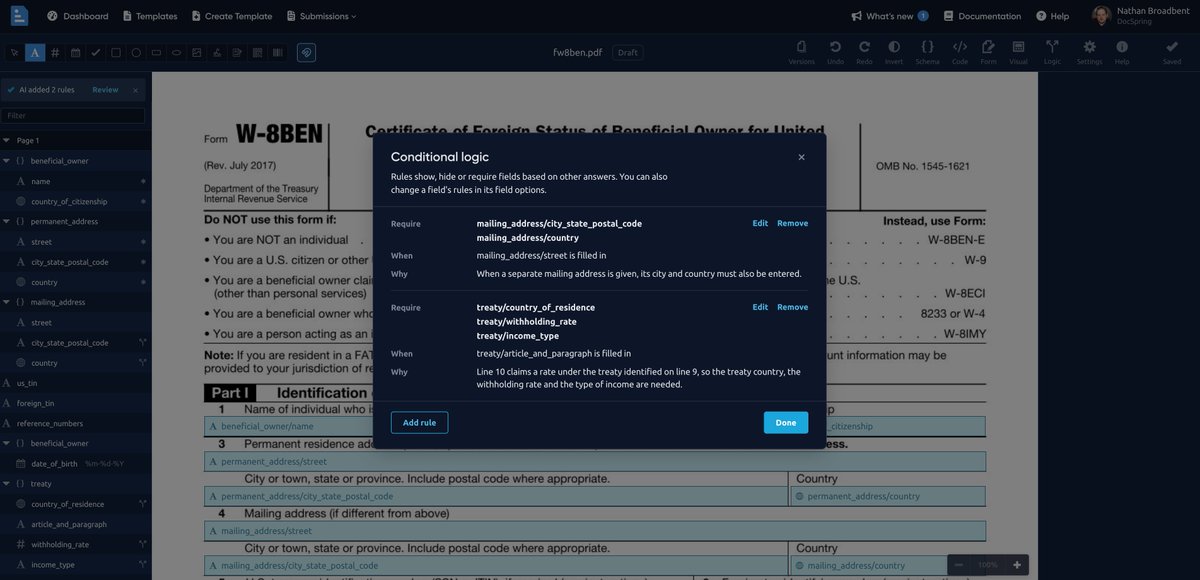Select us_tin field in tree
Viewport: 1200px width, 580px height.
coord(76,383)
